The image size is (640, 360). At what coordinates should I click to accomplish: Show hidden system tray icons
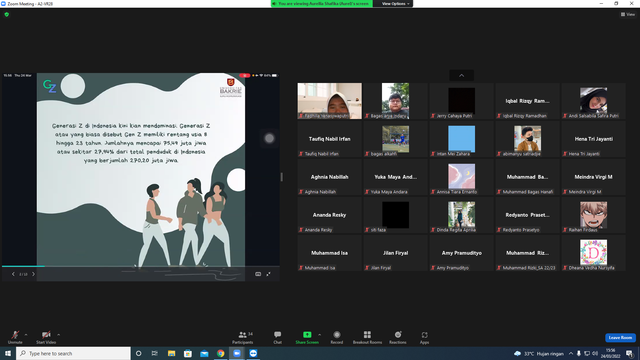pyautogui.click(x=571, y=353)
